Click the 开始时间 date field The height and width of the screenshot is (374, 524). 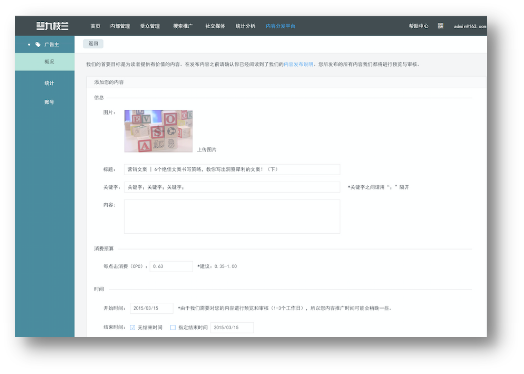click(152, 308)
